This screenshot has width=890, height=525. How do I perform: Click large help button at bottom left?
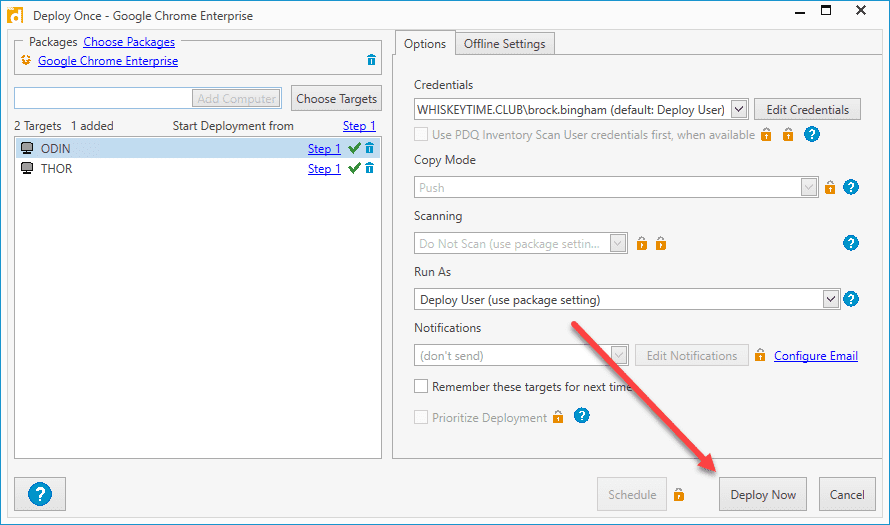pos(40,494)
